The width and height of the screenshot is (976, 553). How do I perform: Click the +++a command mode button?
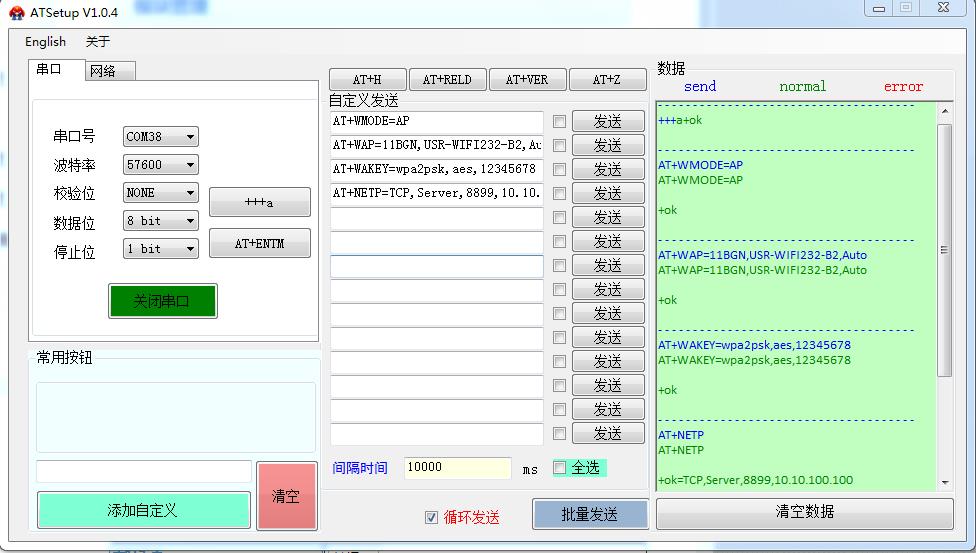259,203
